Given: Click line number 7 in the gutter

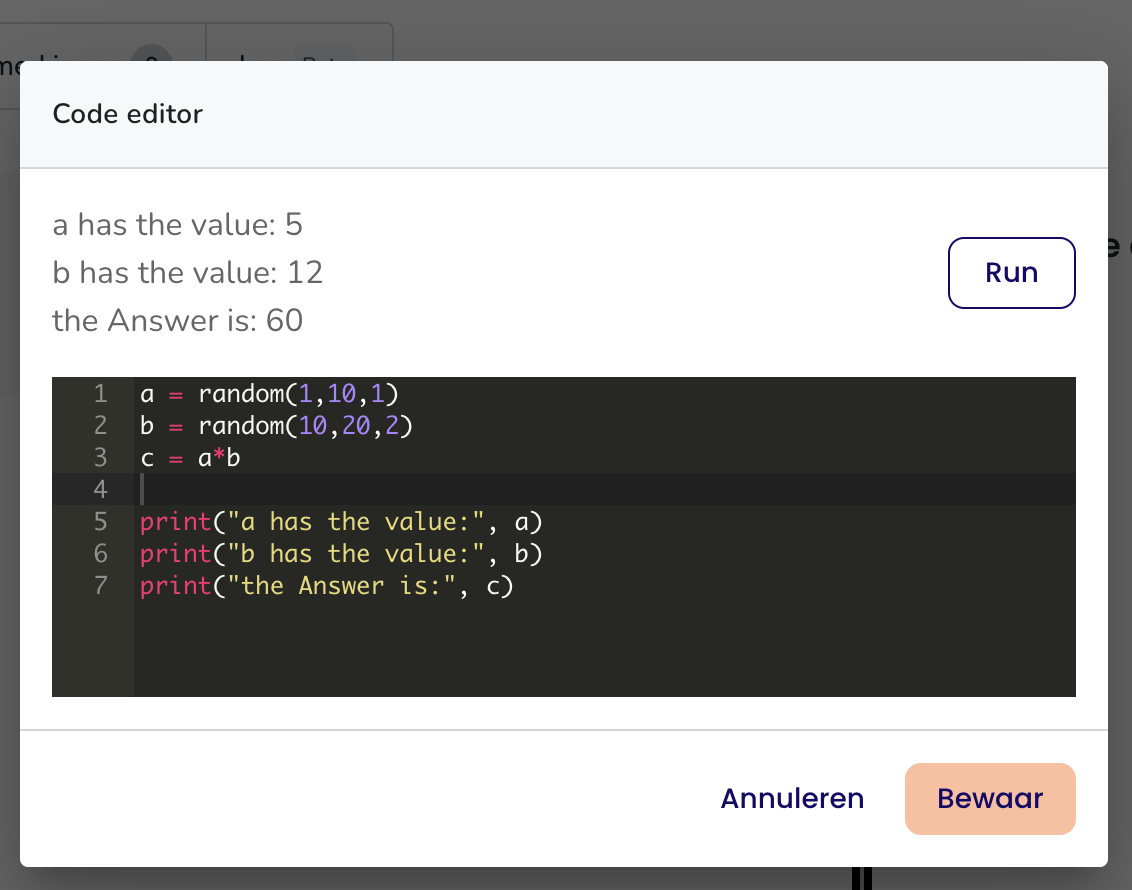Looking at the screenshot, I should (100, 585).
